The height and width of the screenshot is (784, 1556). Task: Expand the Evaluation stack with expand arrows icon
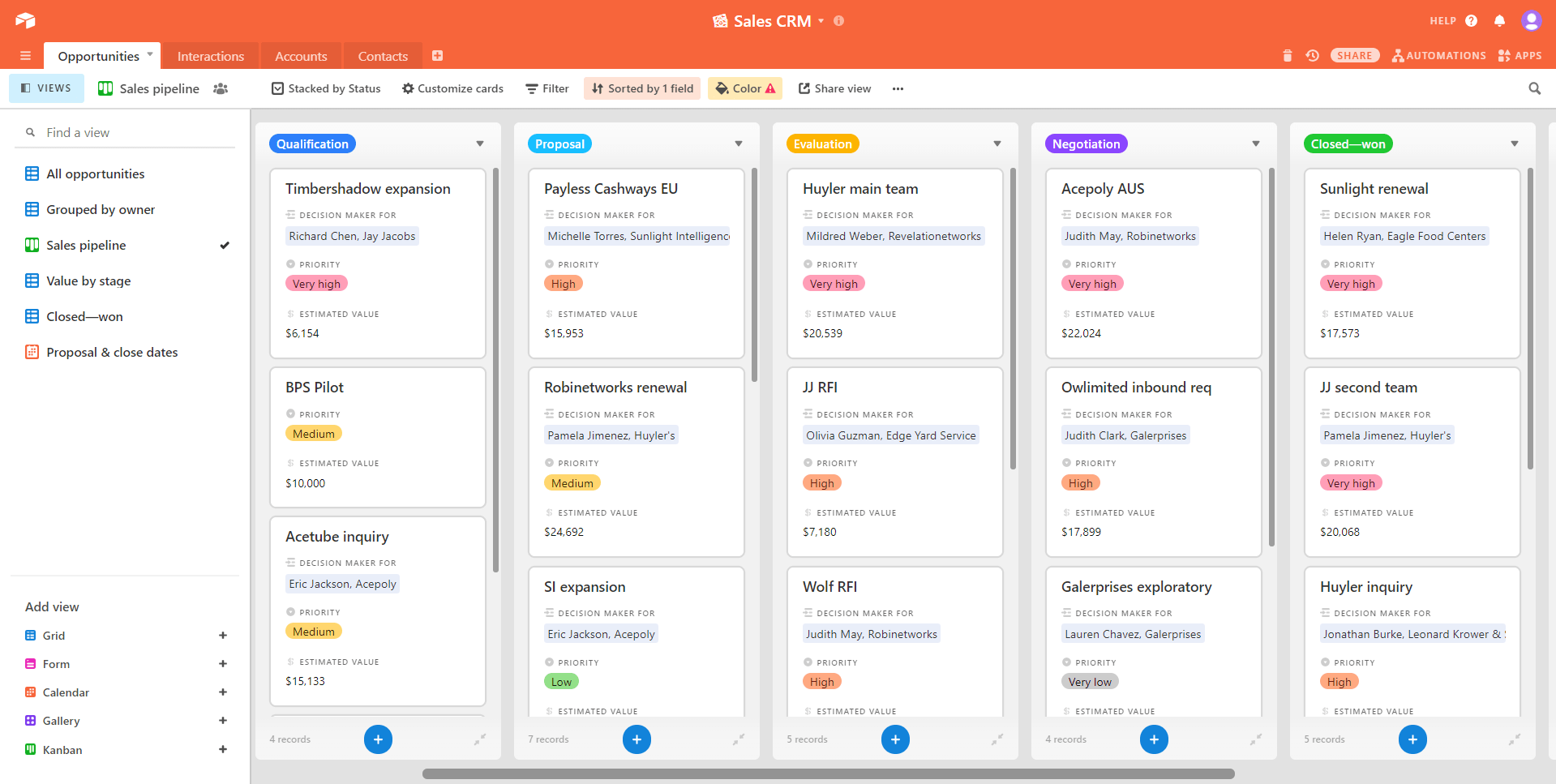point(997,739)
